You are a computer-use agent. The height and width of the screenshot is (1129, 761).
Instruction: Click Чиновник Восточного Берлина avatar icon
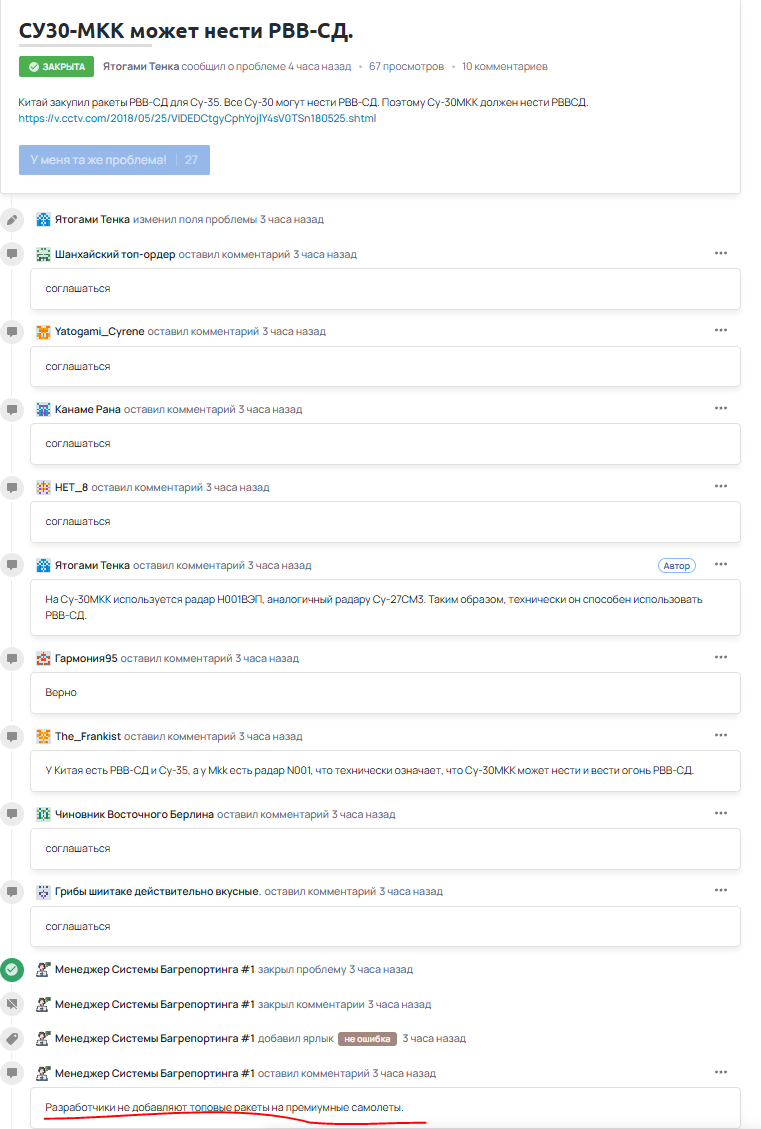pos(43,814)
